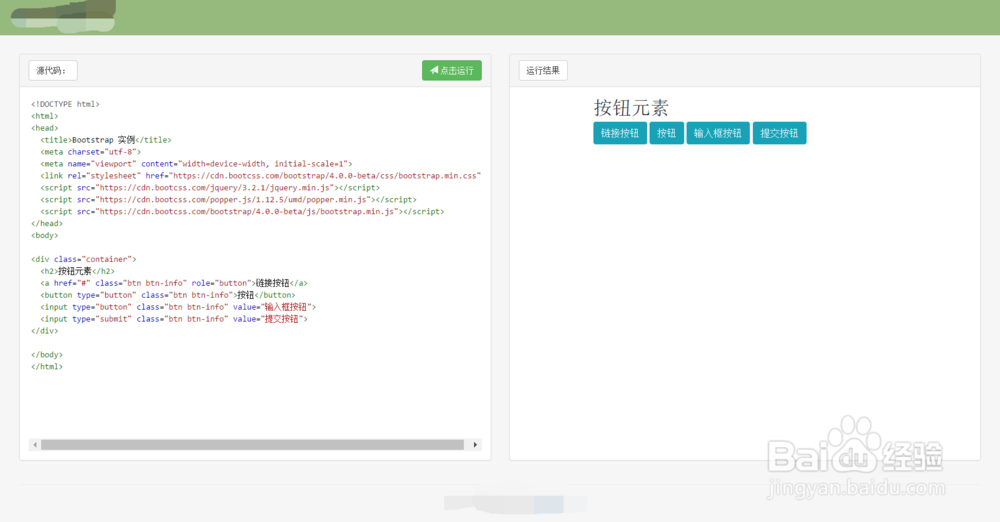Image resolution: width=1000 pixels, height=522 pixels.
Task: Click the opening <head> code line
Action: point(45,128)
